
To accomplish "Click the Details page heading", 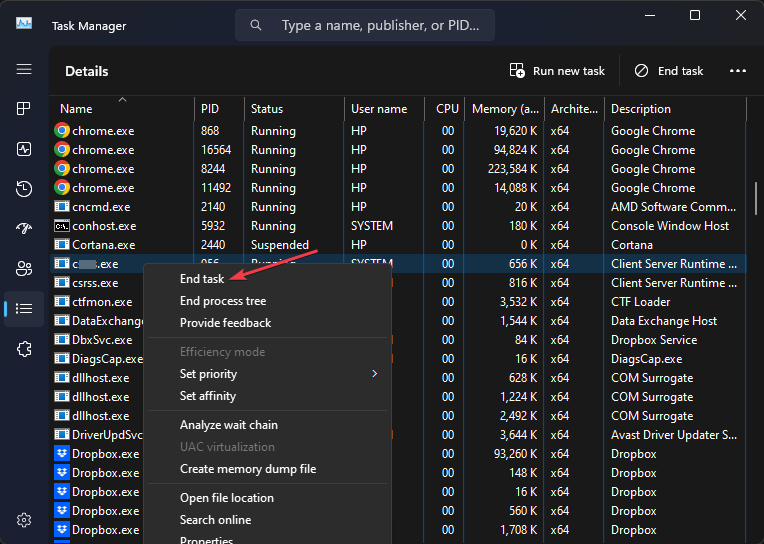I will [87, 71].
